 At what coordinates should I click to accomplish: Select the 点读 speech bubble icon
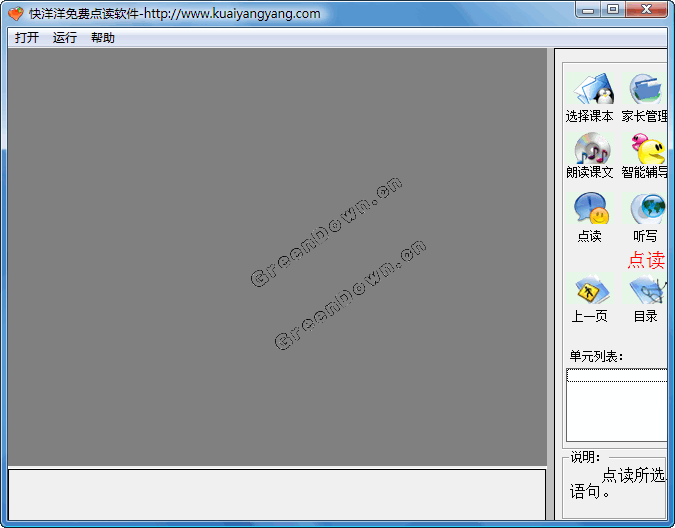591,208
